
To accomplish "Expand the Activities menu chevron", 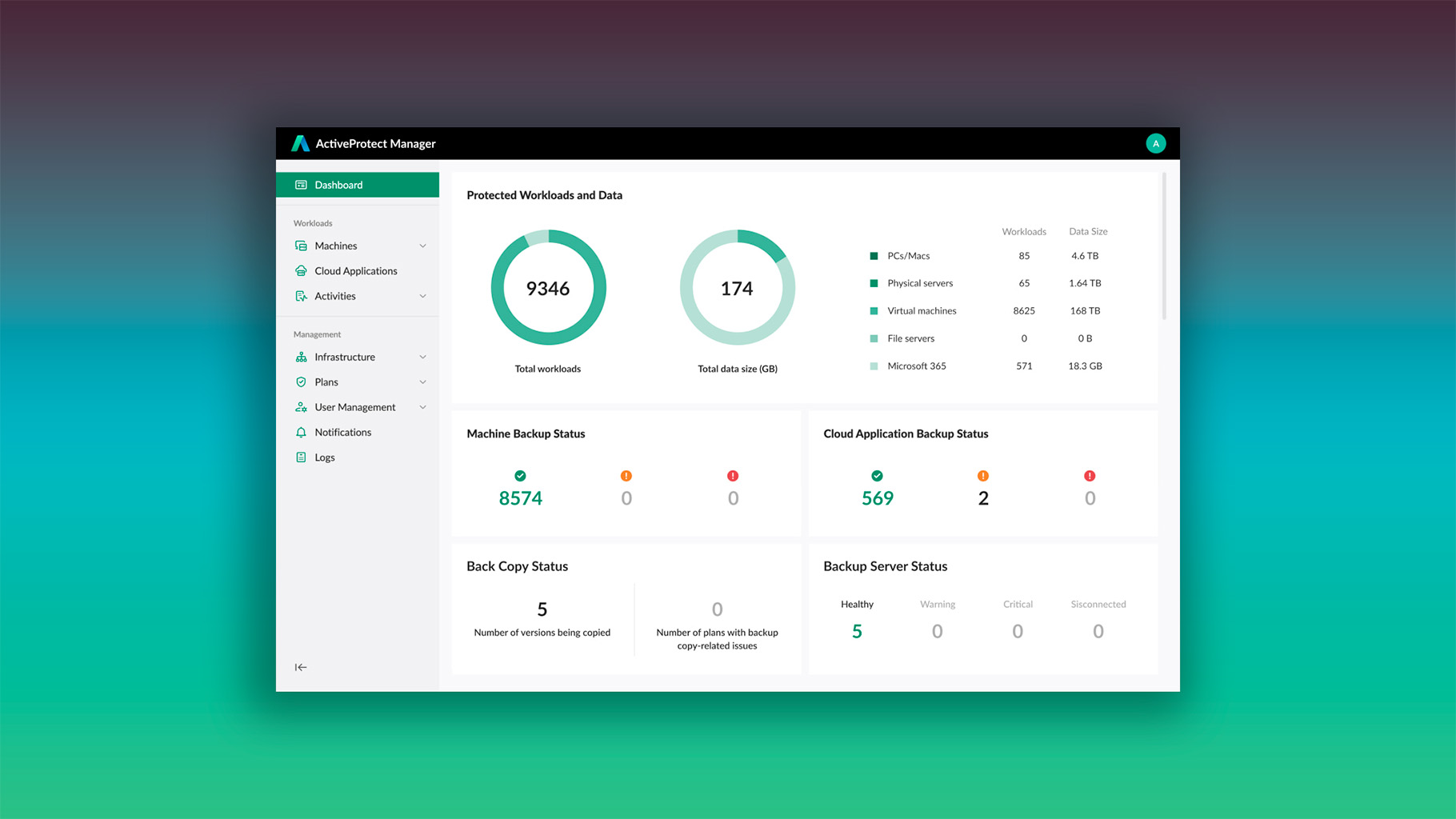I will [x=422, y=296].
